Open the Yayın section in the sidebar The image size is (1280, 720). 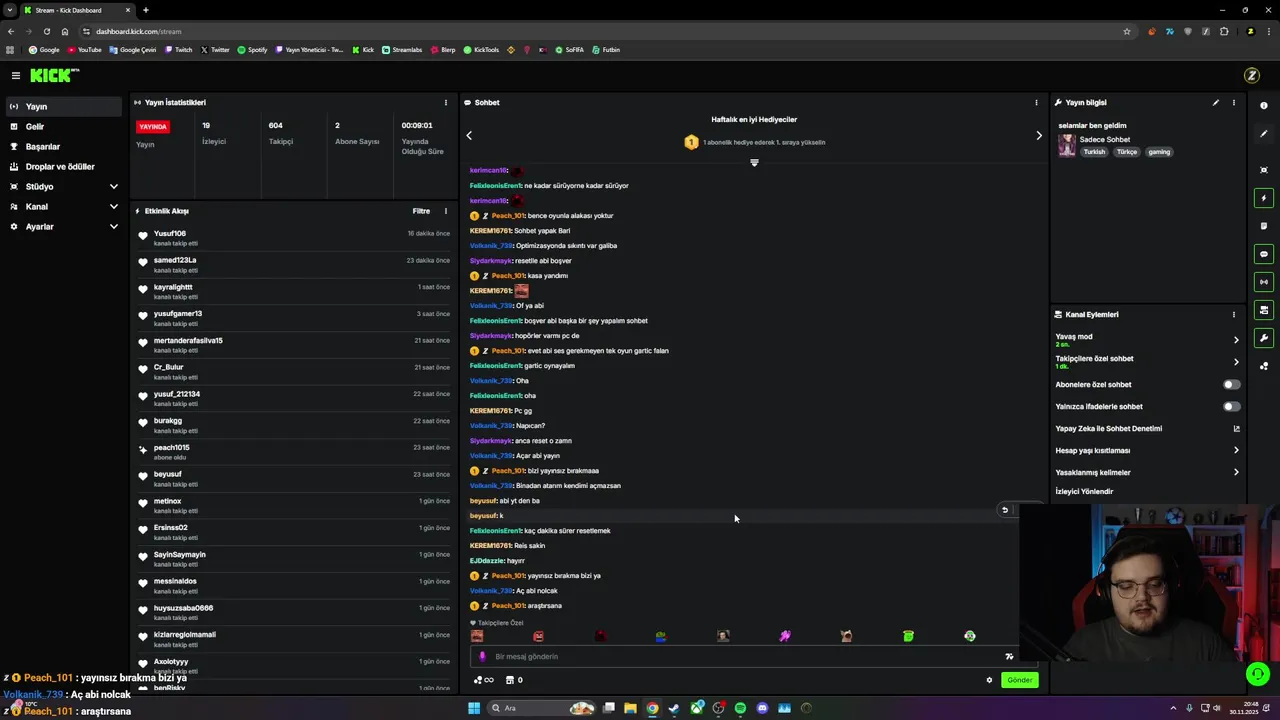point(65,106)
